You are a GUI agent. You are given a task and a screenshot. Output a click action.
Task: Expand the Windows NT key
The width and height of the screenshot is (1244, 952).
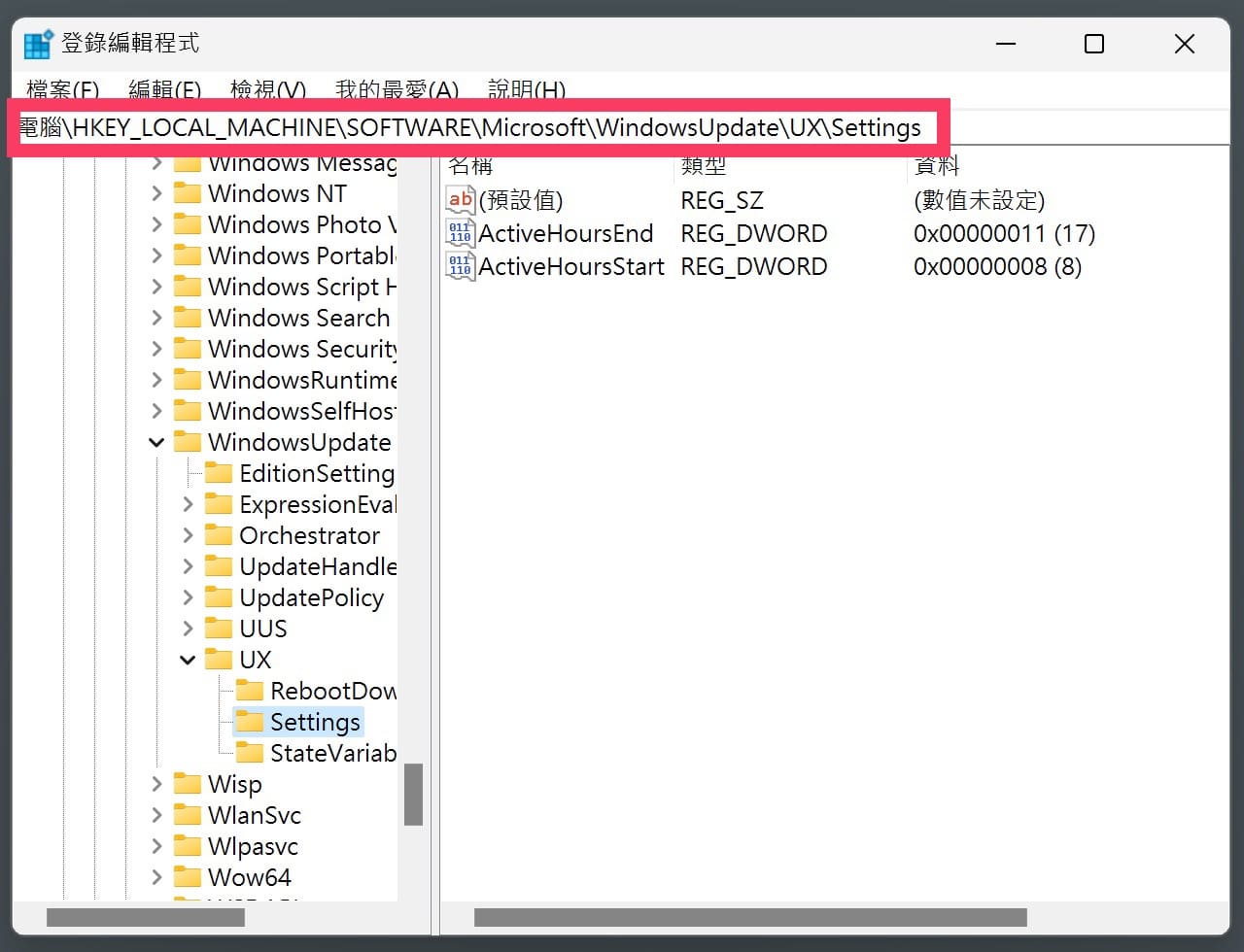(x=156, y=193)
